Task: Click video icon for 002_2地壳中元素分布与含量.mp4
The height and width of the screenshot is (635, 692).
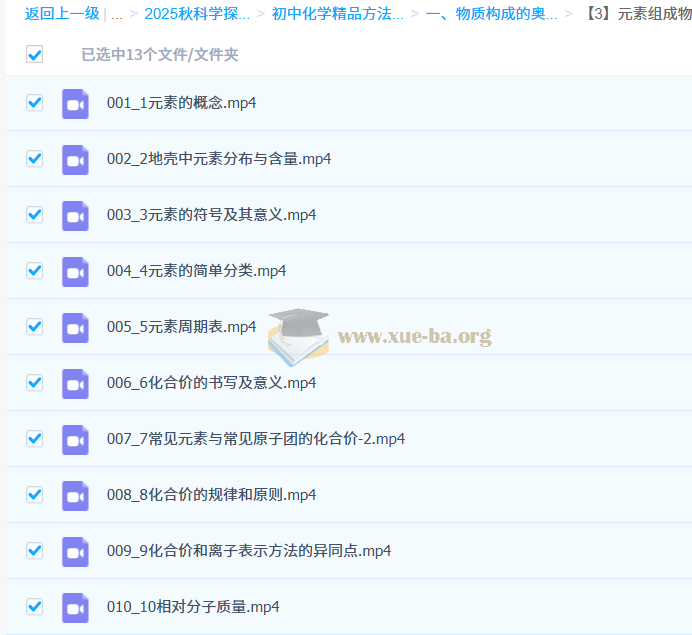Action: (75, 159)
